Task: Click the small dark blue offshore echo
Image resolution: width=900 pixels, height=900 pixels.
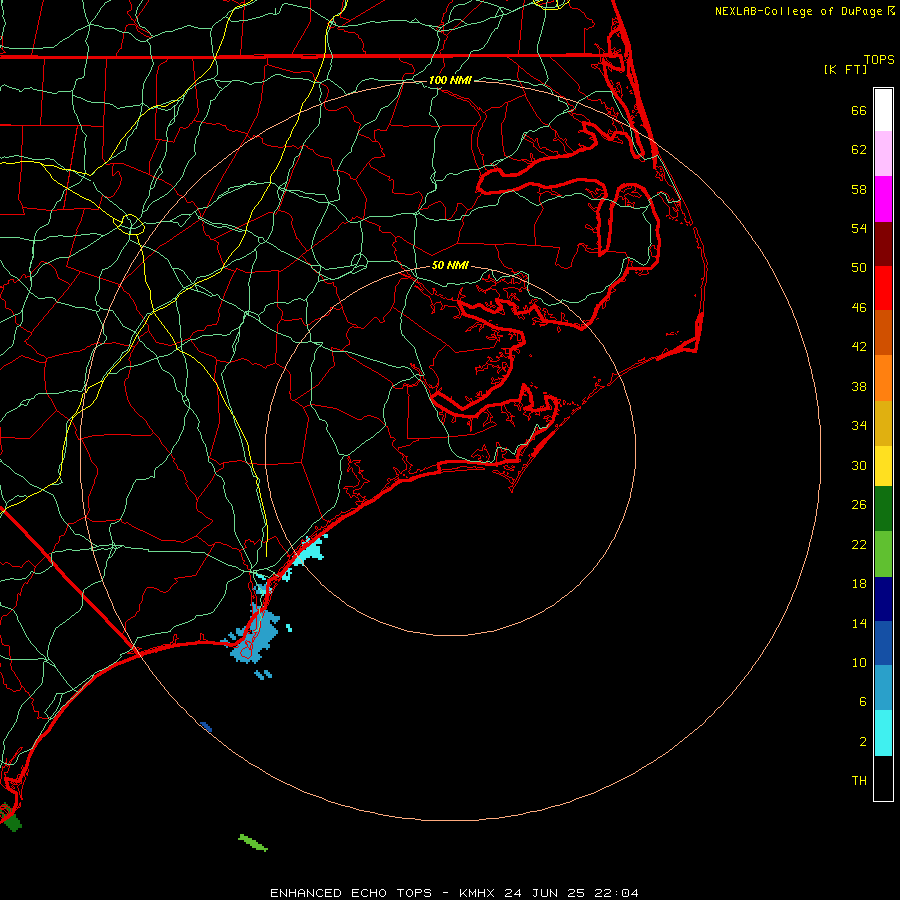Action: tap(206, 727)
